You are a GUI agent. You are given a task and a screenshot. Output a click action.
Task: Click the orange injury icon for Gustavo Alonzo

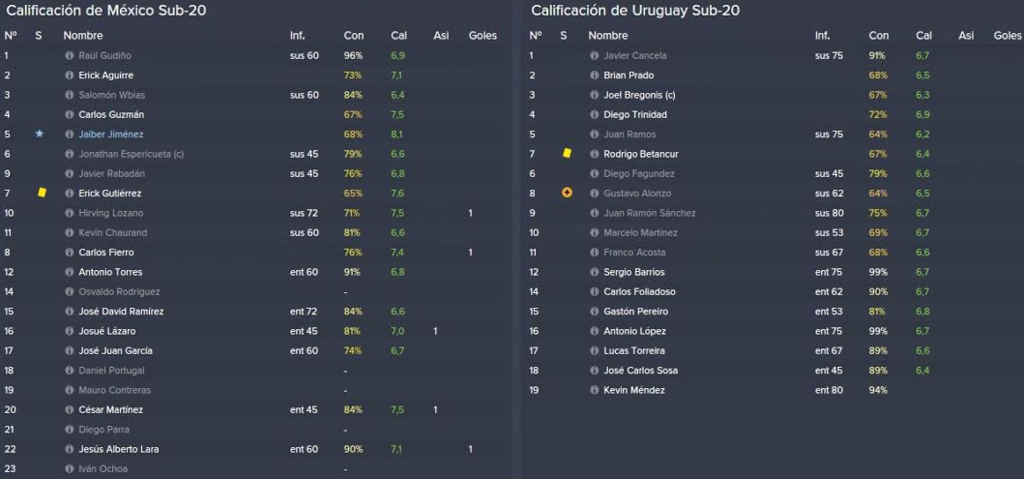click(x=567, y=193)
